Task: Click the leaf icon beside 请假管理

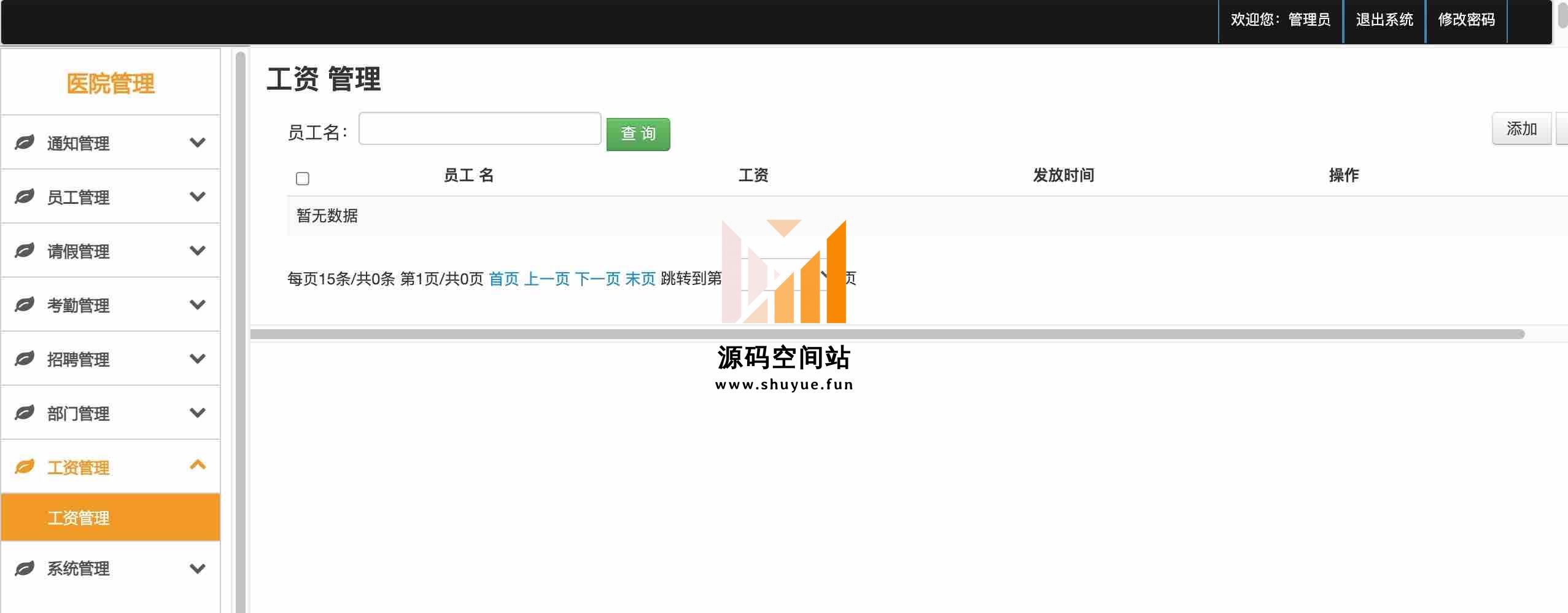Action: [25, 251]
